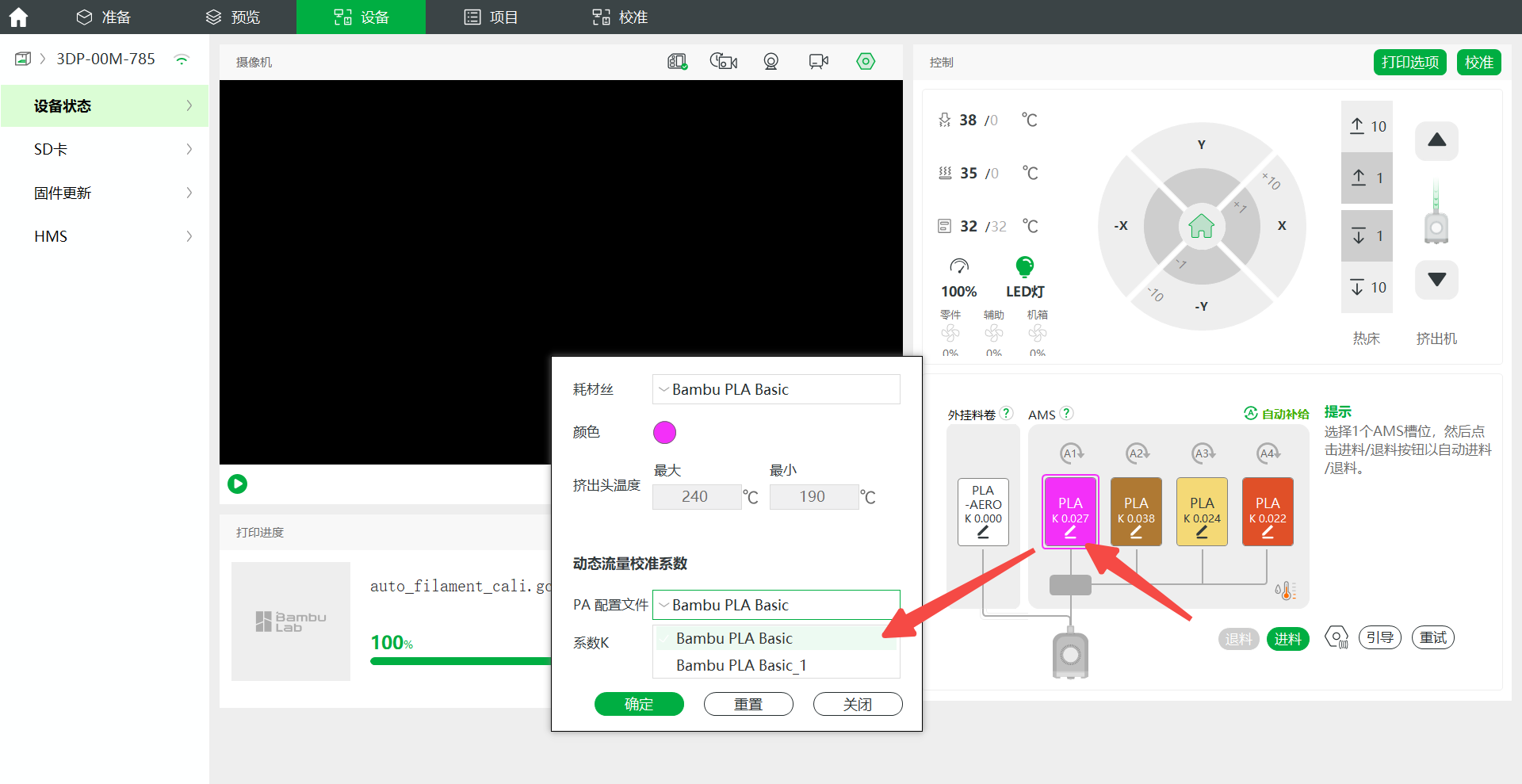The image size is (1522, 784).
Task: Click the WiFi signal icon
Action: tap(182, 59)
